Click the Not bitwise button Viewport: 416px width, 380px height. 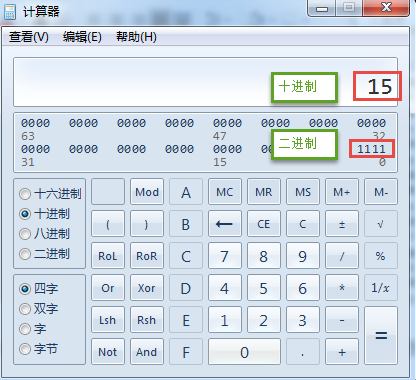point(108,352)
